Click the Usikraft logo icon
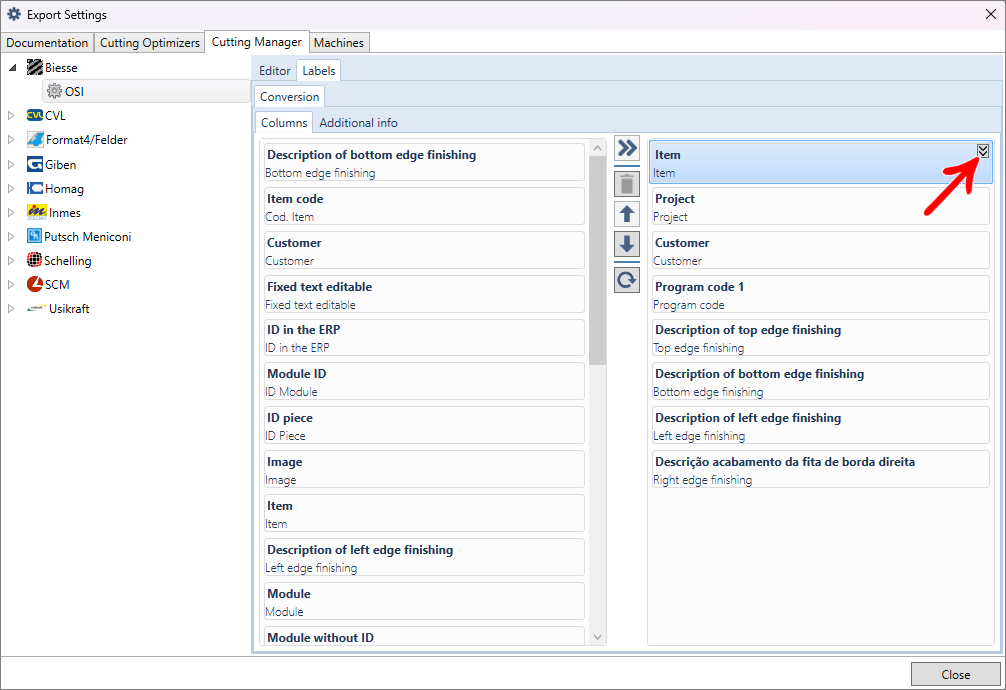The height and width of the screenshot is (690, 1006). (x=36, y=308)
